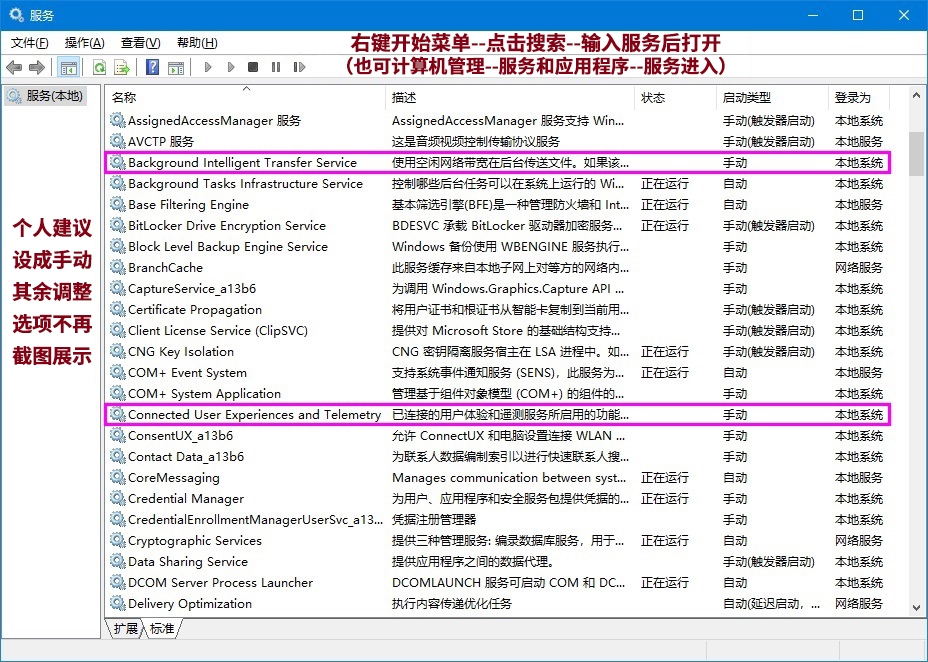
Task: Click the ConsentUX_a13b6 gear icon
Action: click(x=118, y=435)
